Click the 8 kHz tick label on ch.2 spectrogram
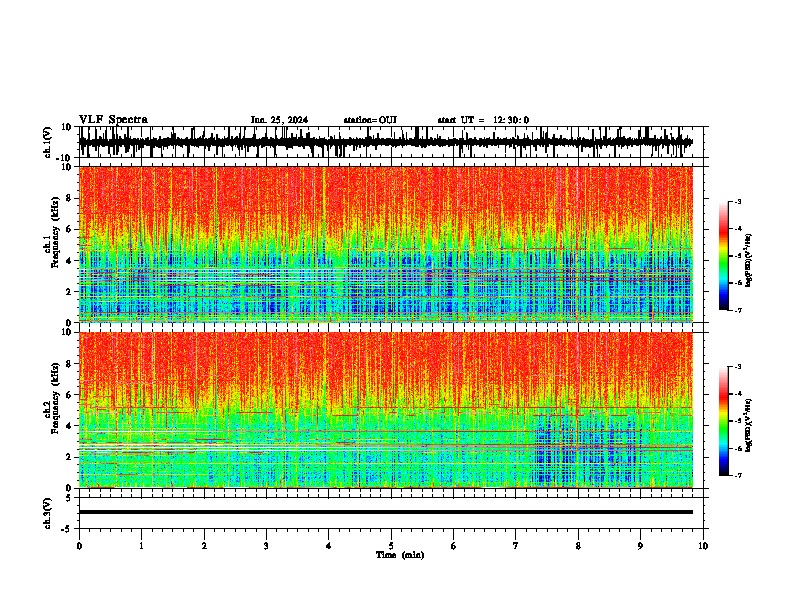The image size is (792, 612). point(69,364)
